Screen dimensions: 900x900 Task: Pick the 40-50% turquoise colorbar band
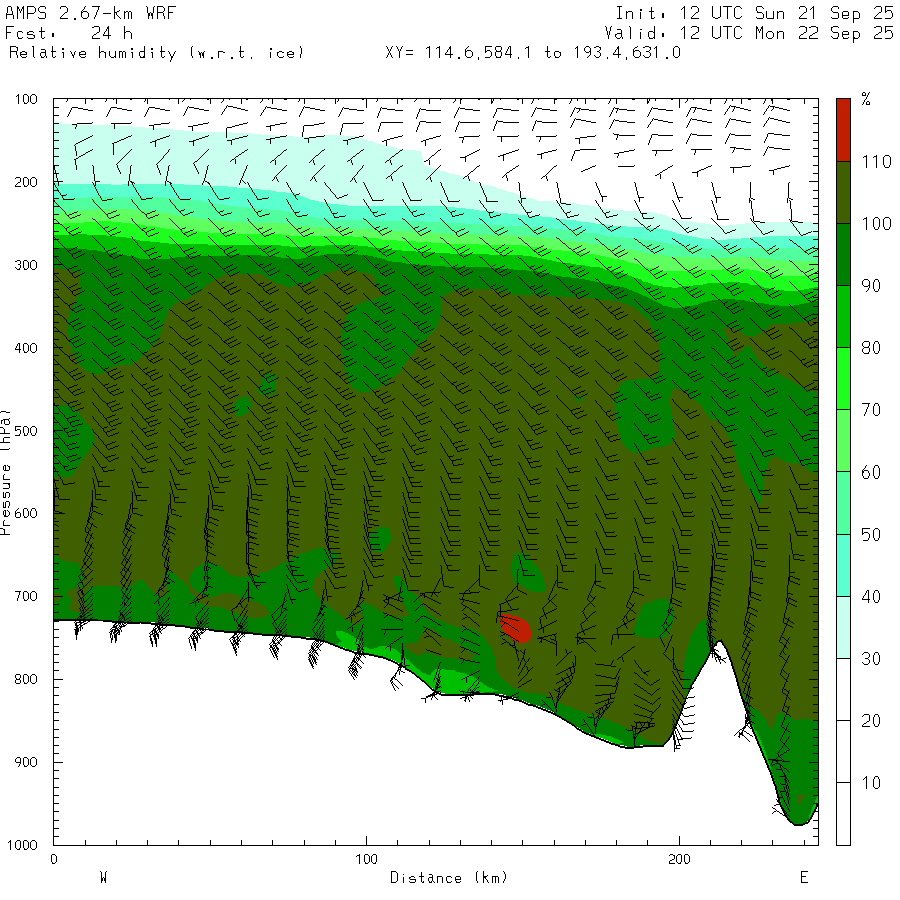click(843, 565)
